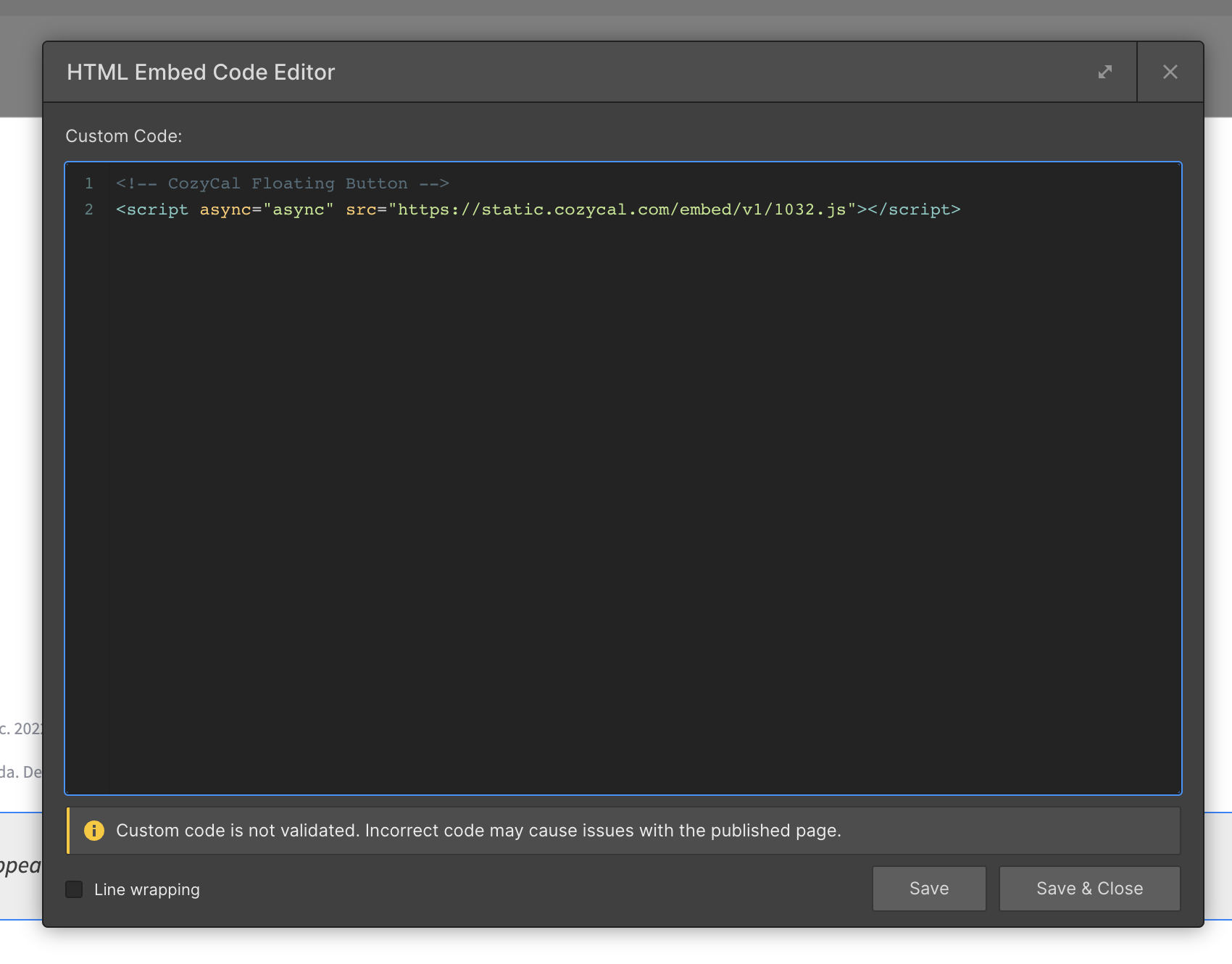Image resolution: width=1232 pixels, height=964 pixels.
Task: Click line number 1 in gutter
Action: pos(89,183)
